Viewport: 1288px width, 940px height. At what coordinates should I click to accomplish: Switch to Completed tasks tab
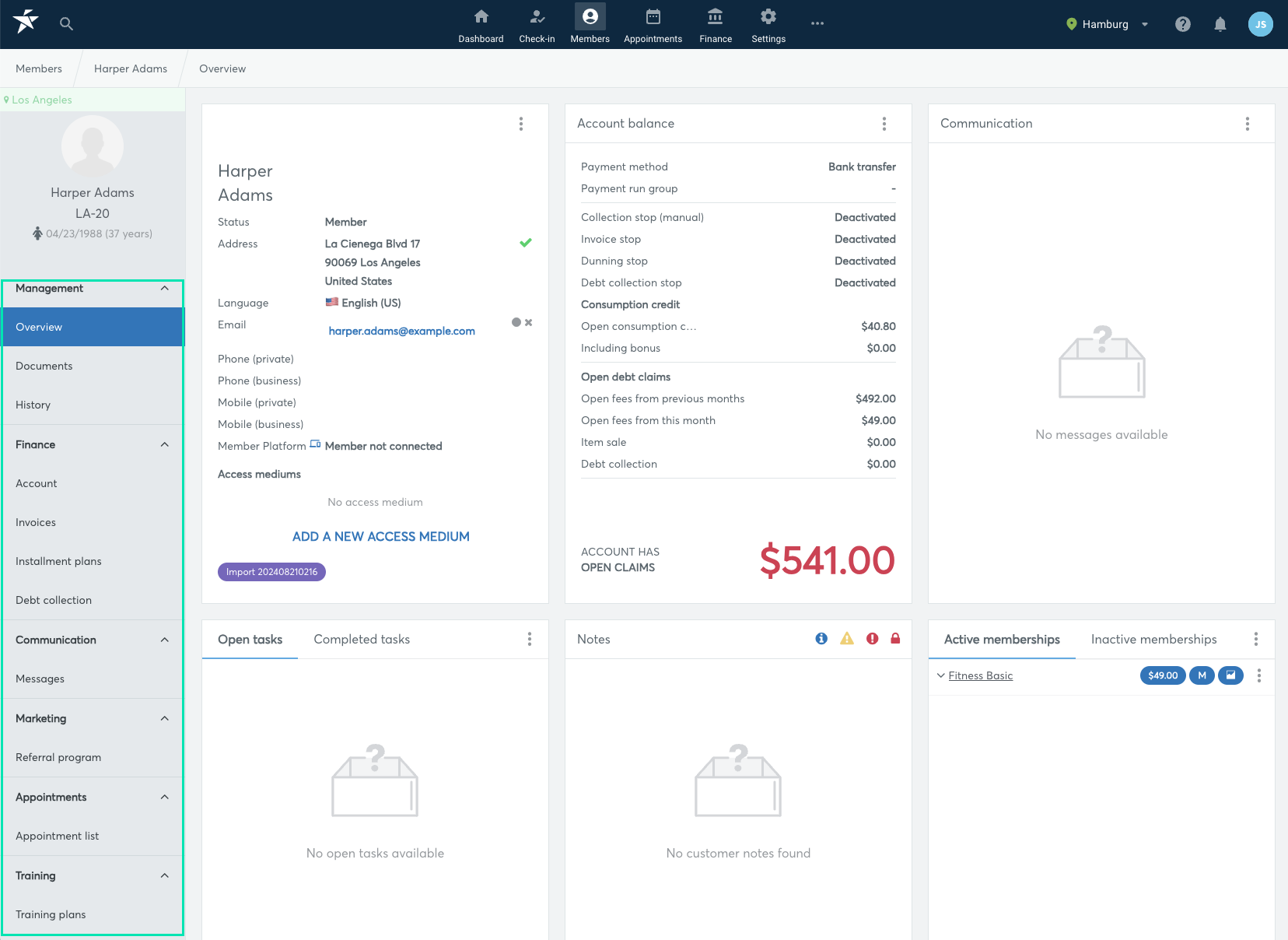pyautogui.click(x=362, y=639)
